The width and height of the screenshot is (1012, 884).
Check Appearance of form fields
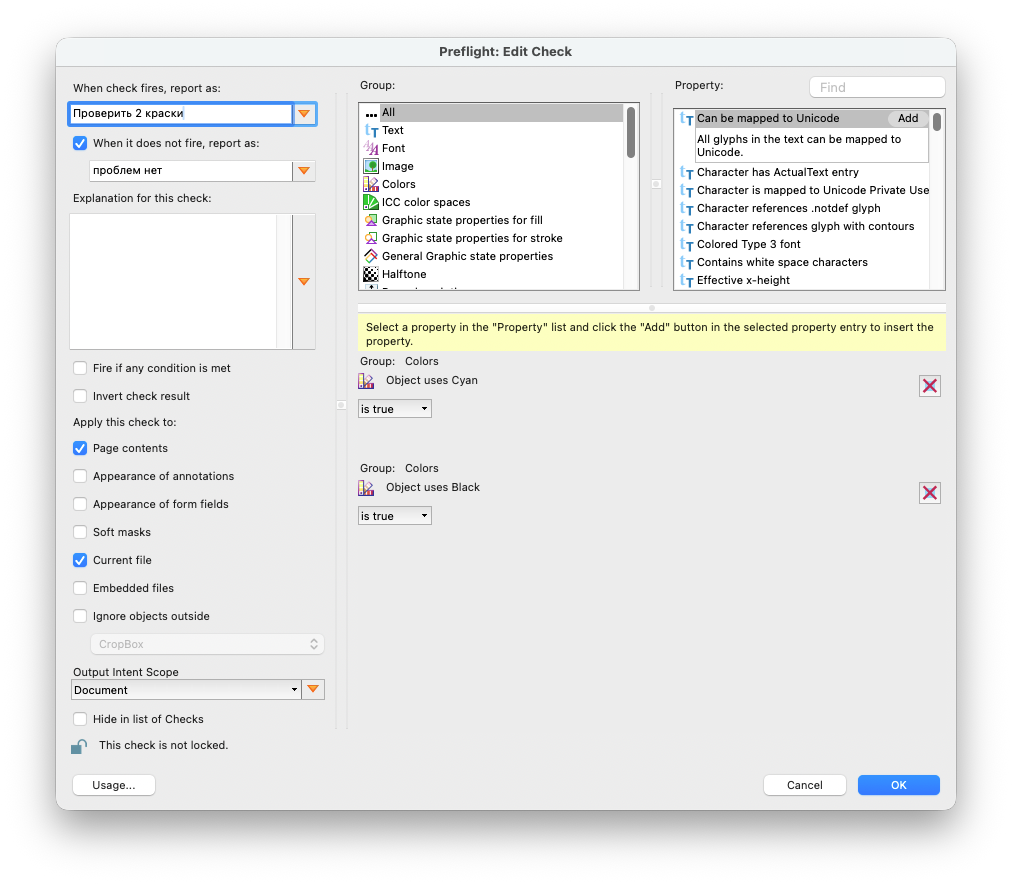[80, 504]
